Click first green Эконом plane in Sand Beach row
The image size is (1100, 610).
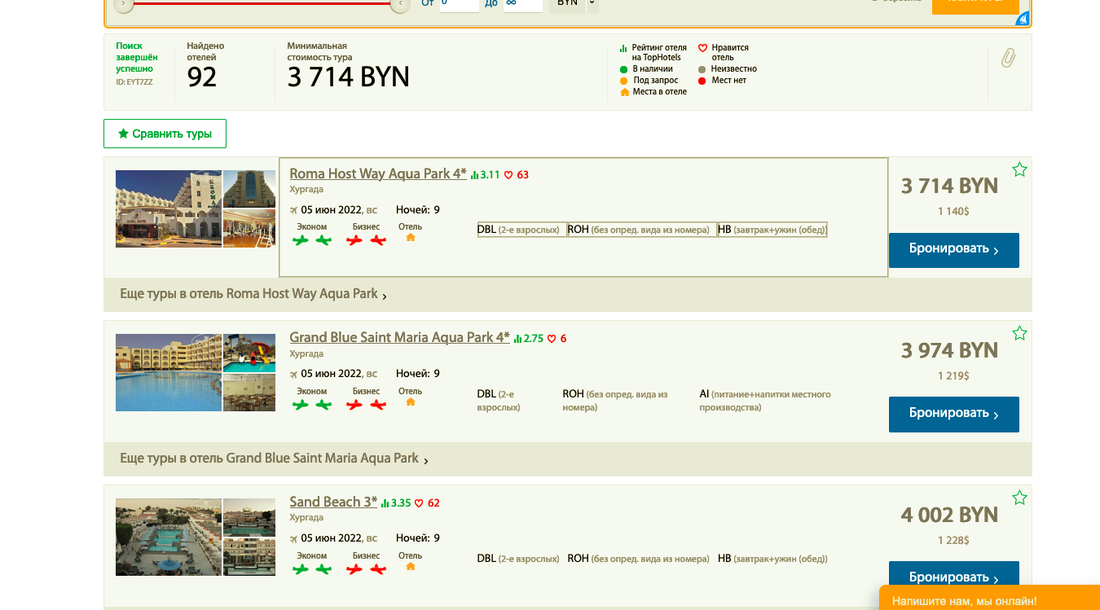click(300, 569)
